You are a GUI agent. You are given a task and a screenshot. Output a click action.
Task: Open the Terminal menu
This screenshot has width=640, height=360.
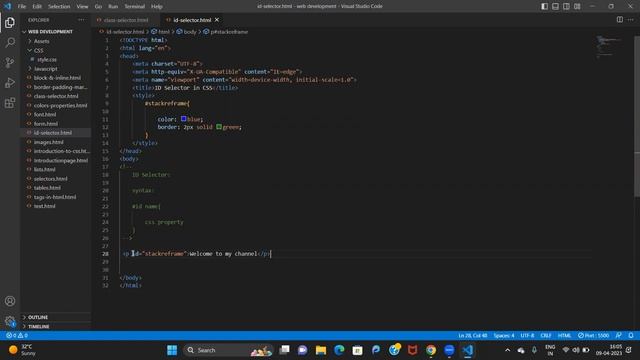click(x=135, y=7)
